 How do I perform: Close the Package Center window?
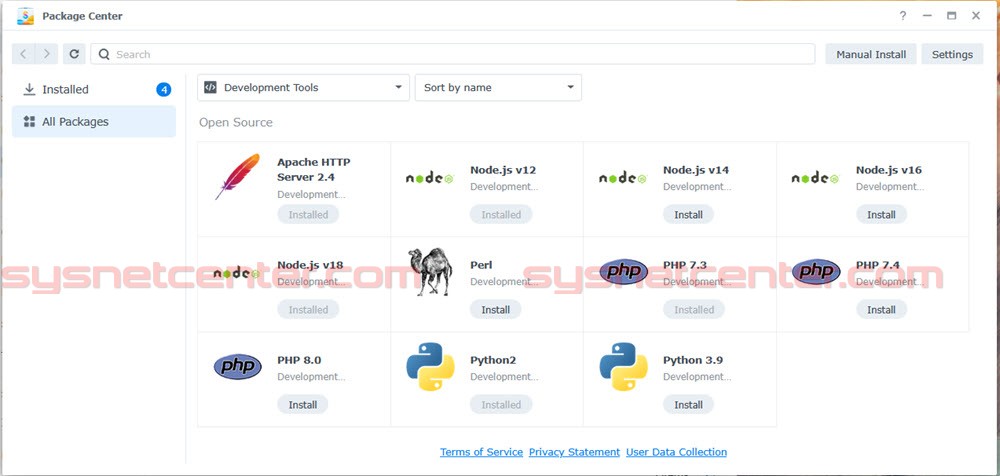pos(976,16)
